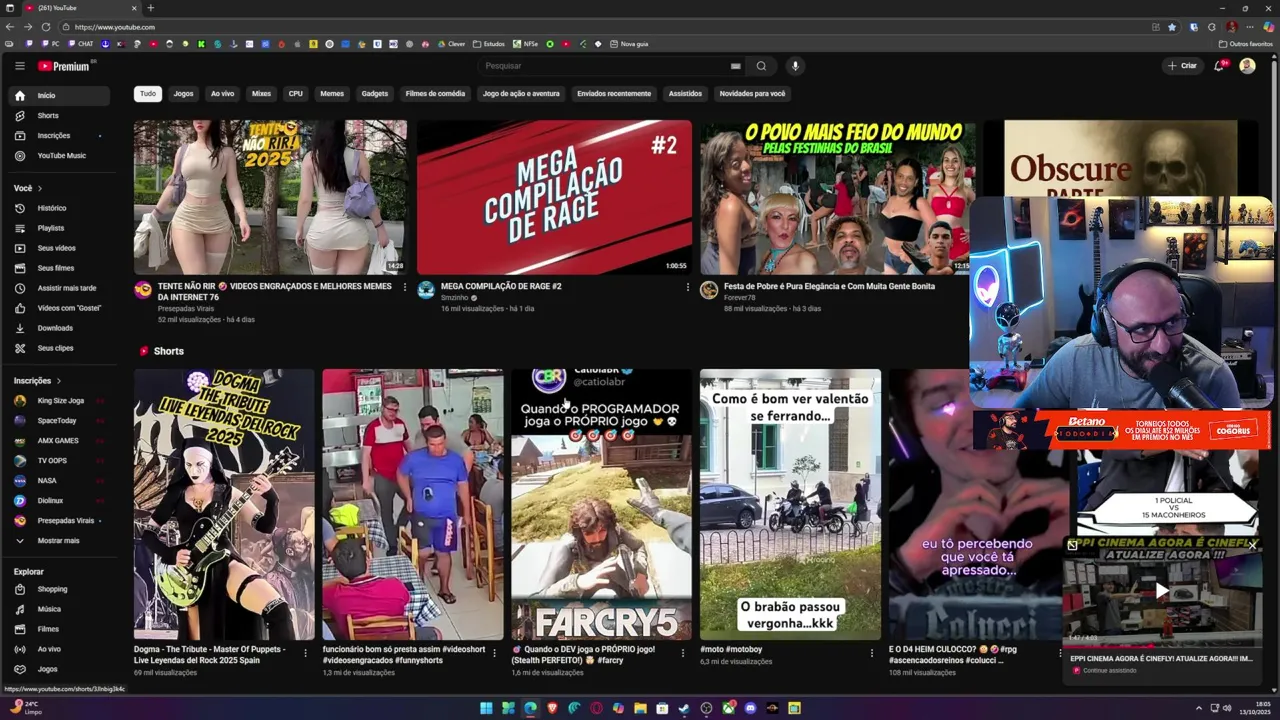Open the account avatar menu
The image size is (1280, 720).
(1247, 66)
